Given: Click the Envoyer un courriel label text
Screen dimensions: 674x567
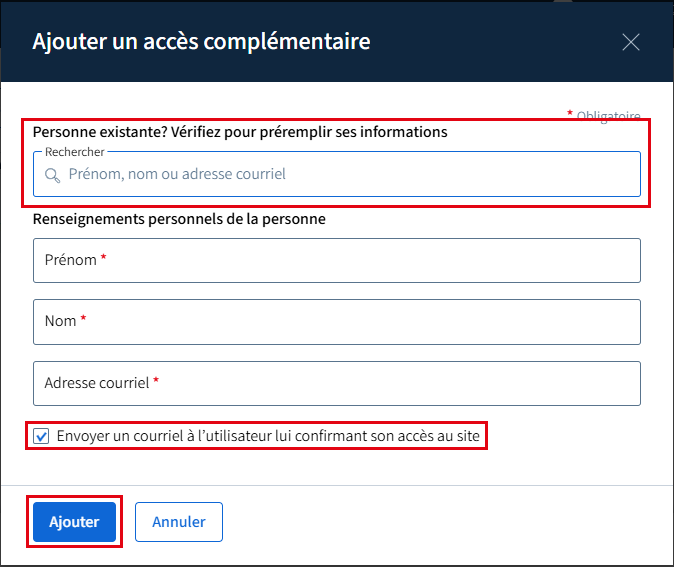Looking at the screenshot, I should [268, 436].
